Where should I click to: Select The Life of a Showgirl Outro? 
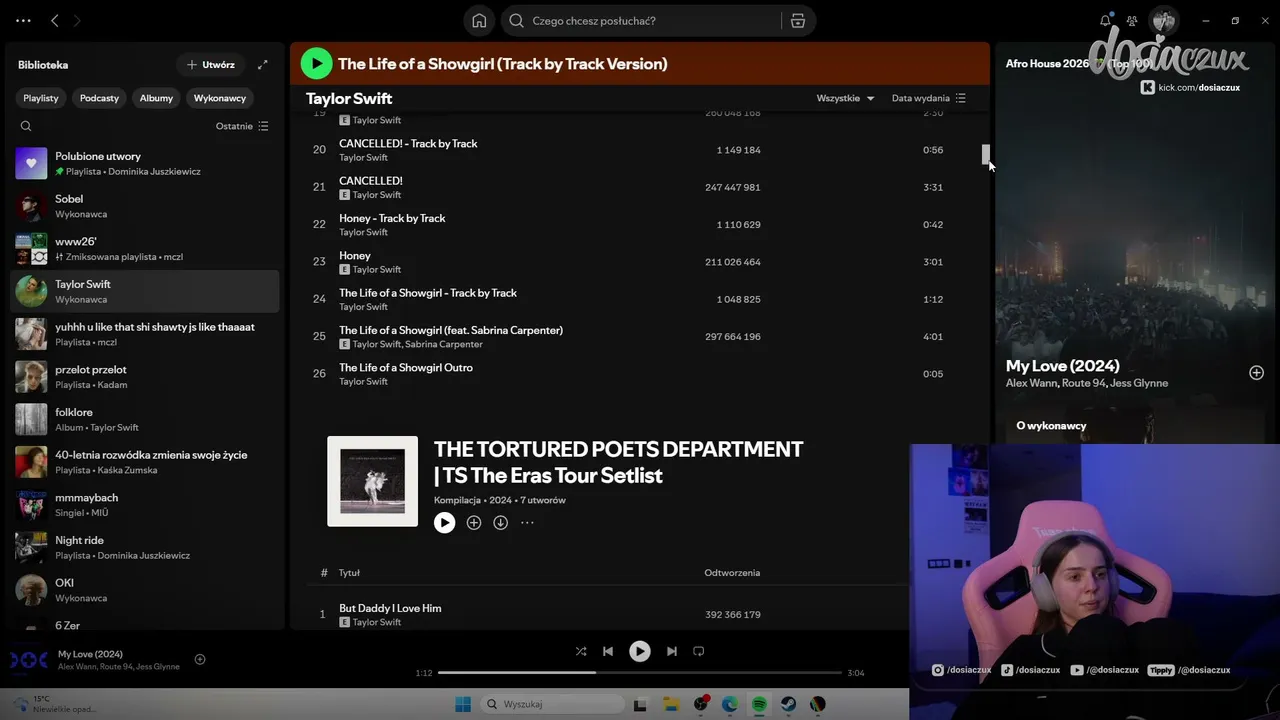click(406, 367)
